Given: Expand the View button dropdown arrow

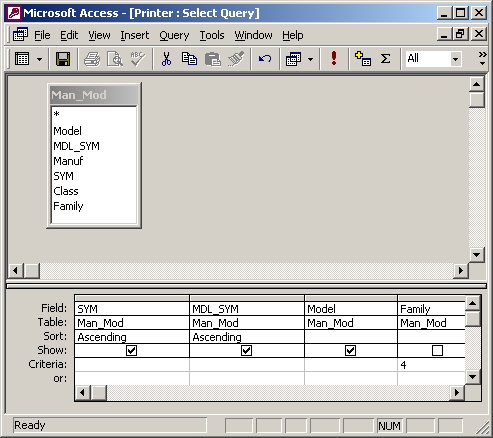Looking at the screenshot, I should (x=39, y=59).
